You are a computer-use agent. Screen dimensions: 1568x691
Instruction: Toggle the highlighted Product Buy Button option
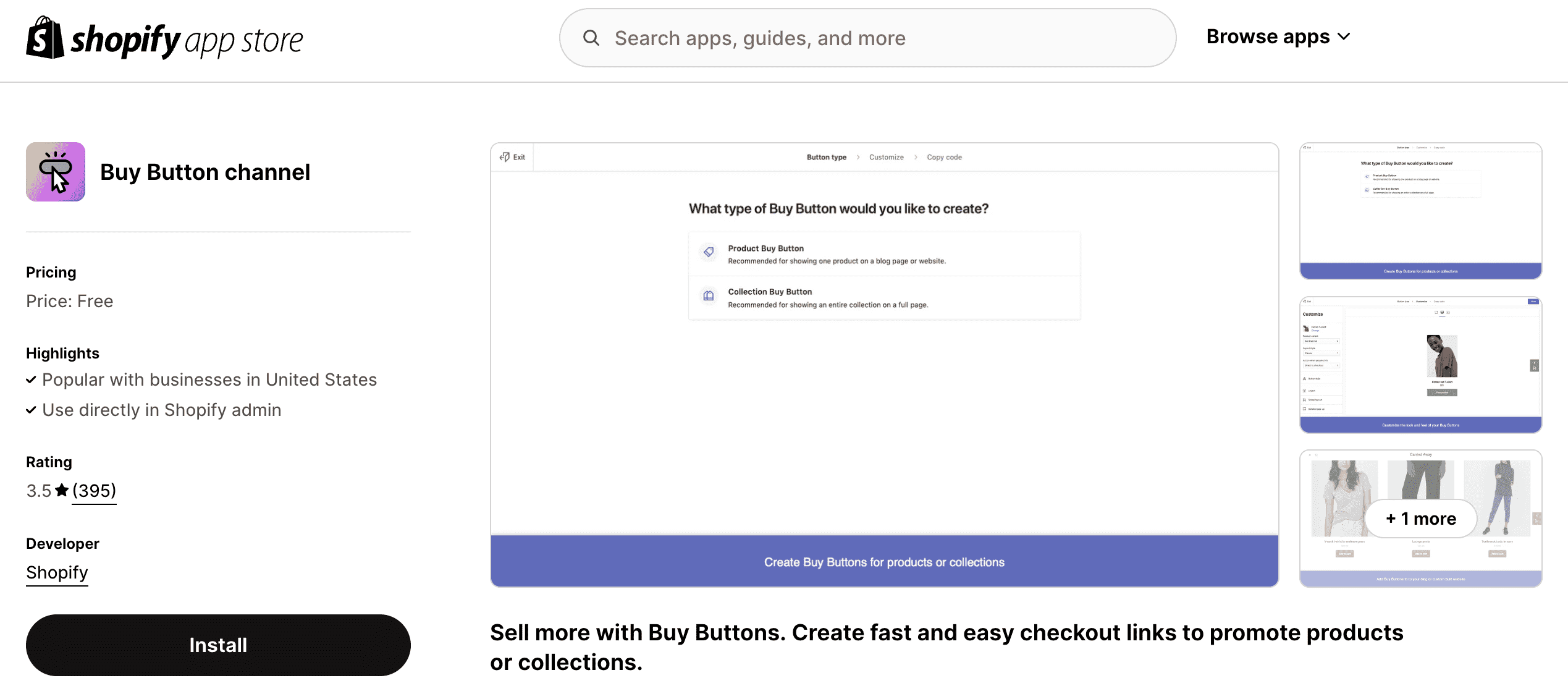884,253
